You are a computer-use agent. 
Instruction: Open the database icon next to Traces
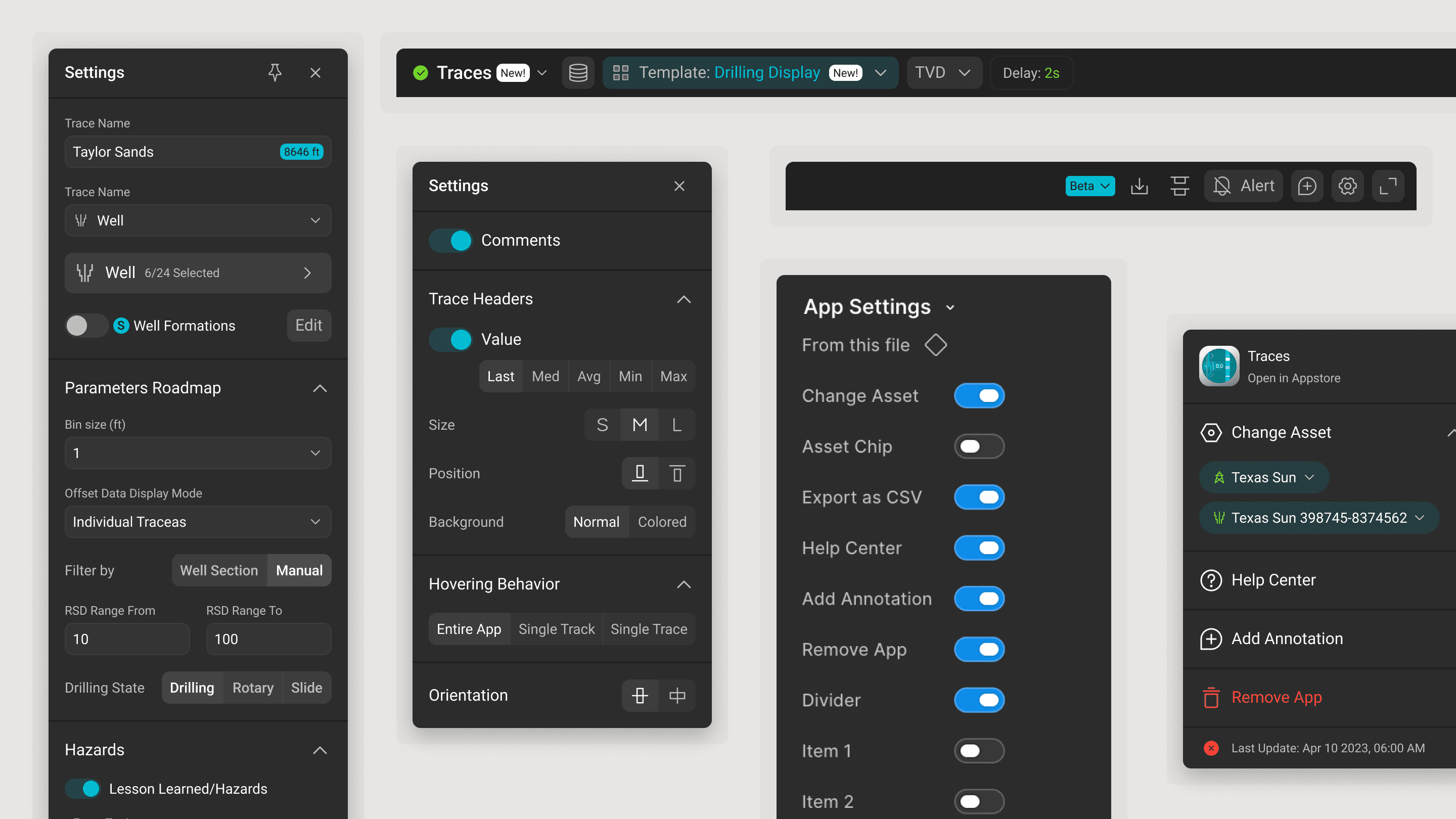(578, 72)
